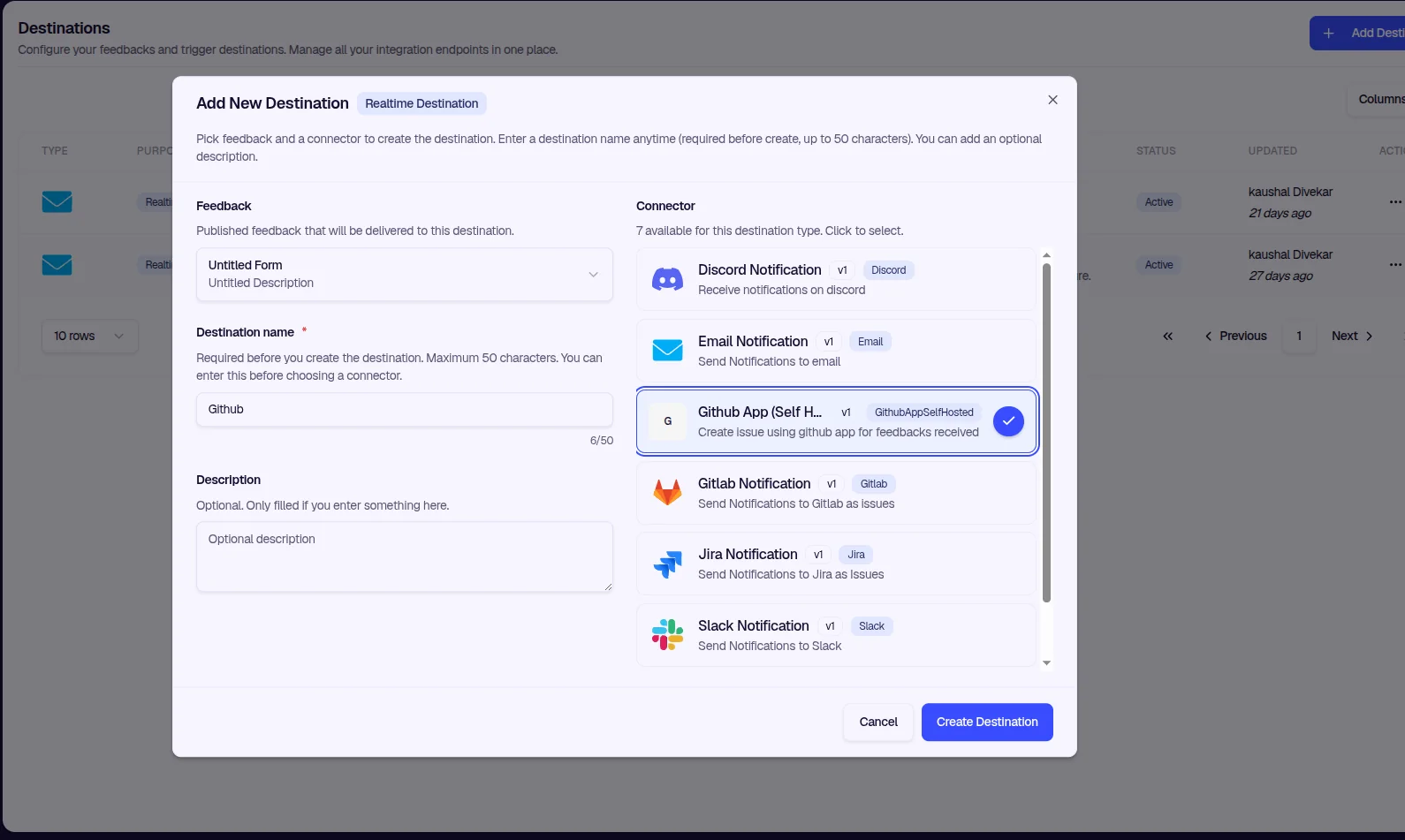Click the first row email type icon
1405x840 pixels.
click(57, 202)
